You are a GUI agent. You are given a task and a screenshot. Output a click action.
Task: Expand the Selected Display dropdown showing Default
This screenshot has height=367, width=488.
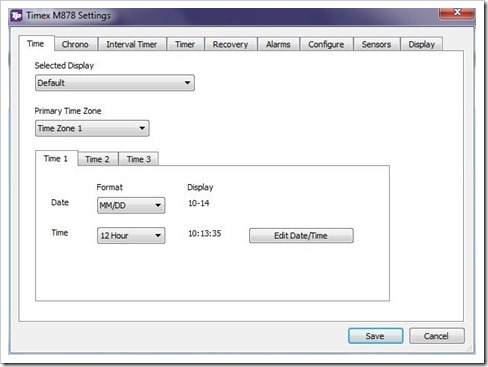(x=115, y=83)
